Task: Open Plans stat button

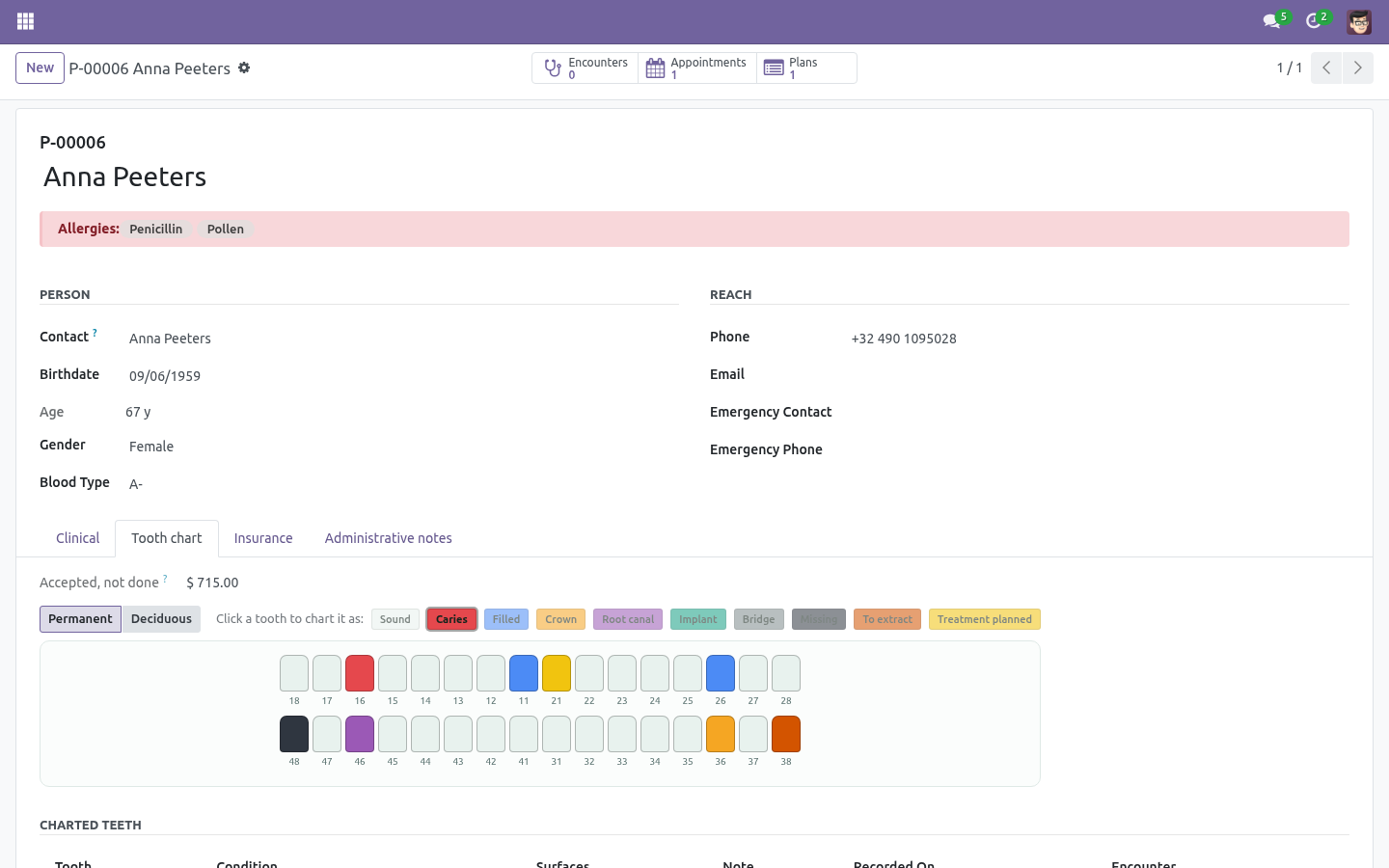Action: click(806, 68)
